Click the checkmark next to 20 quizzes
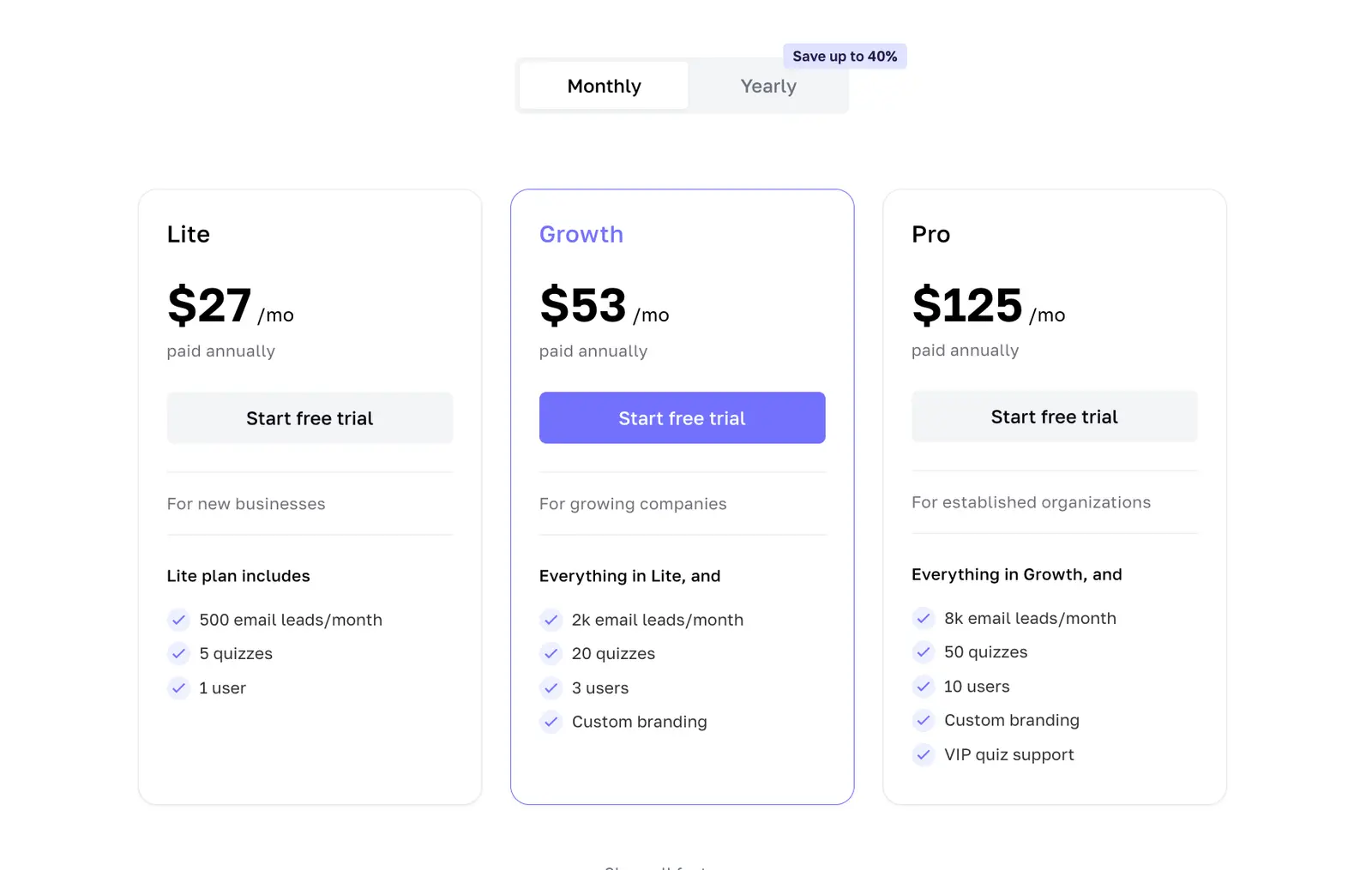This screenshot has width=1372, height=870. tap(551, 654)
